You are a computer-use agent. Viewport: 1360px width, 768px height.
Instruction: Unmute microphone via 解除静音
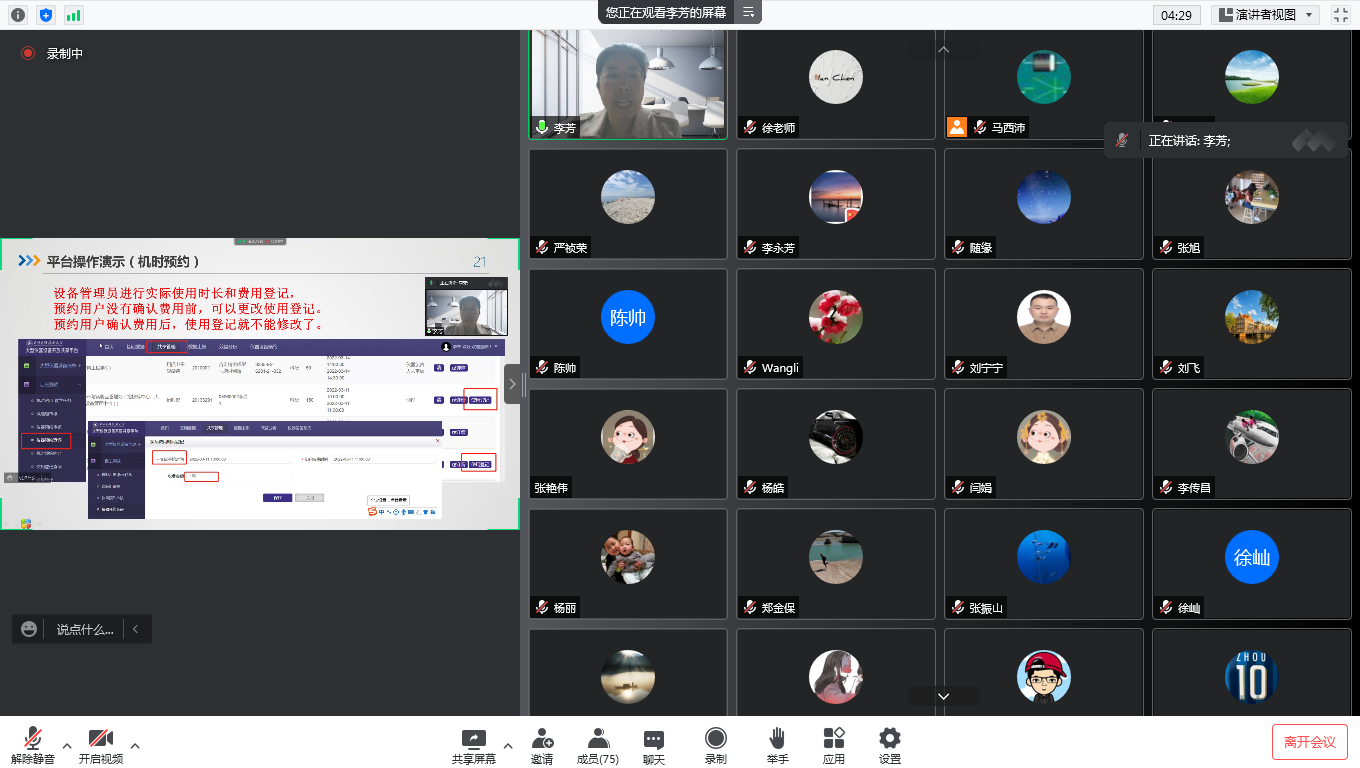[33, 745]
